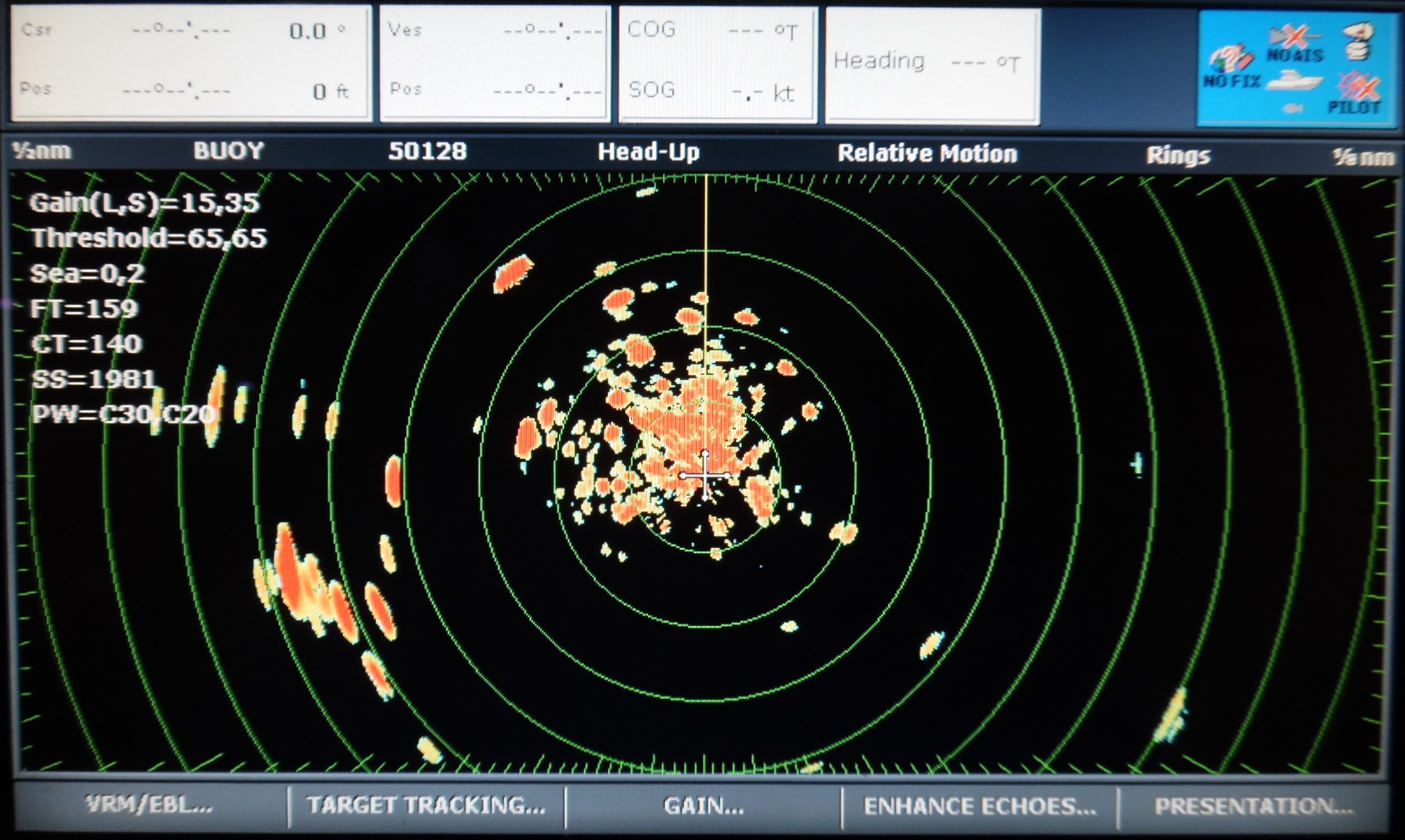The width and height of the screenshot is (1405, 840).
Task: Click the small fish icon in the status panel
Action: (1293, 108)
